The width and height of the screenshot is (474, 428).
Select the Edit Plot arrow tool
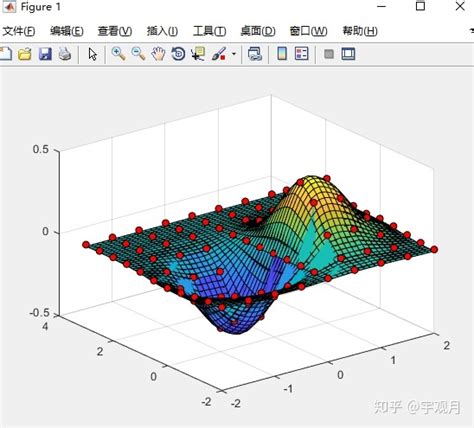click(x=92, y=54)
